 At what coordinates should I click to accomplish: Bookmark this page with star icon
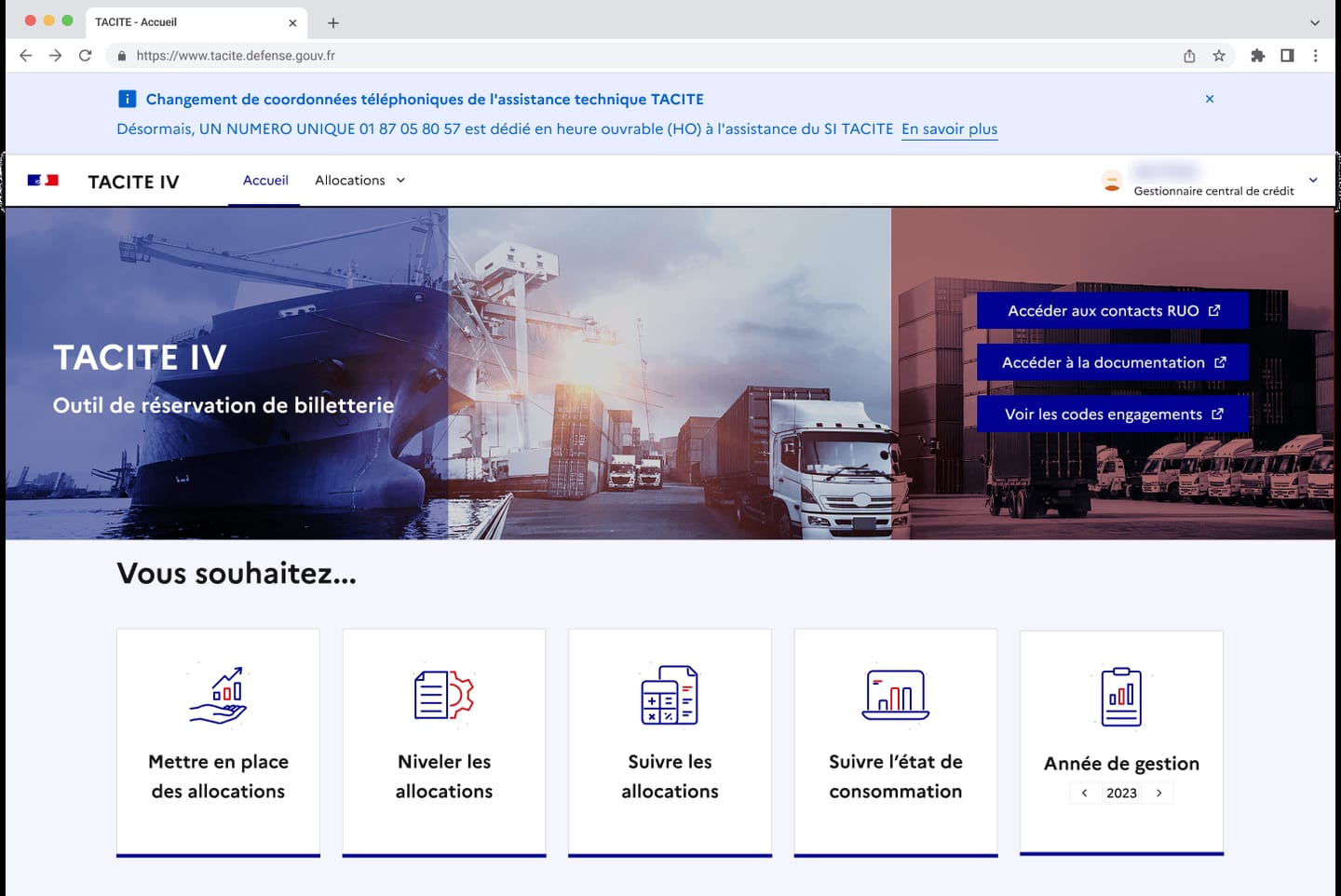click(x=1219, y=56)
